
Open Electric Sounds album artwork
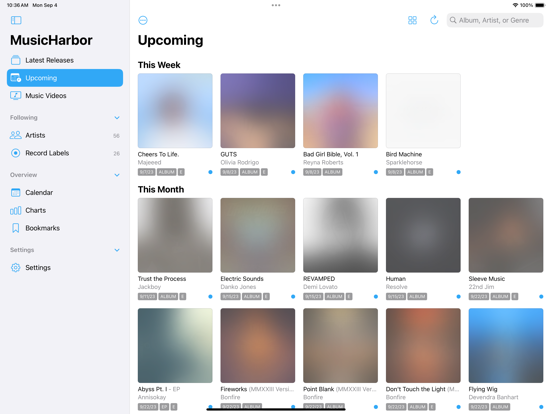tap(258, 235)
